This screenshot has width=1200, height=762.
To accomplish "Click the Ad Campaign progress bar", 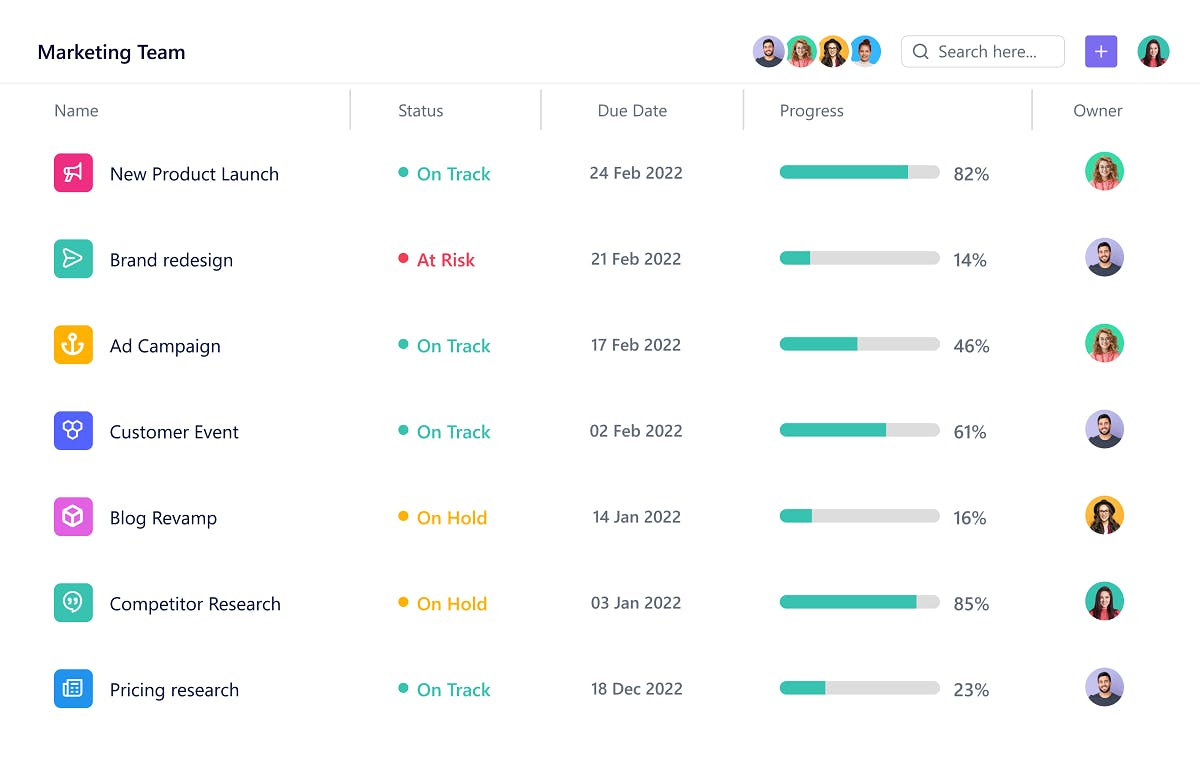I will [858, 343].
